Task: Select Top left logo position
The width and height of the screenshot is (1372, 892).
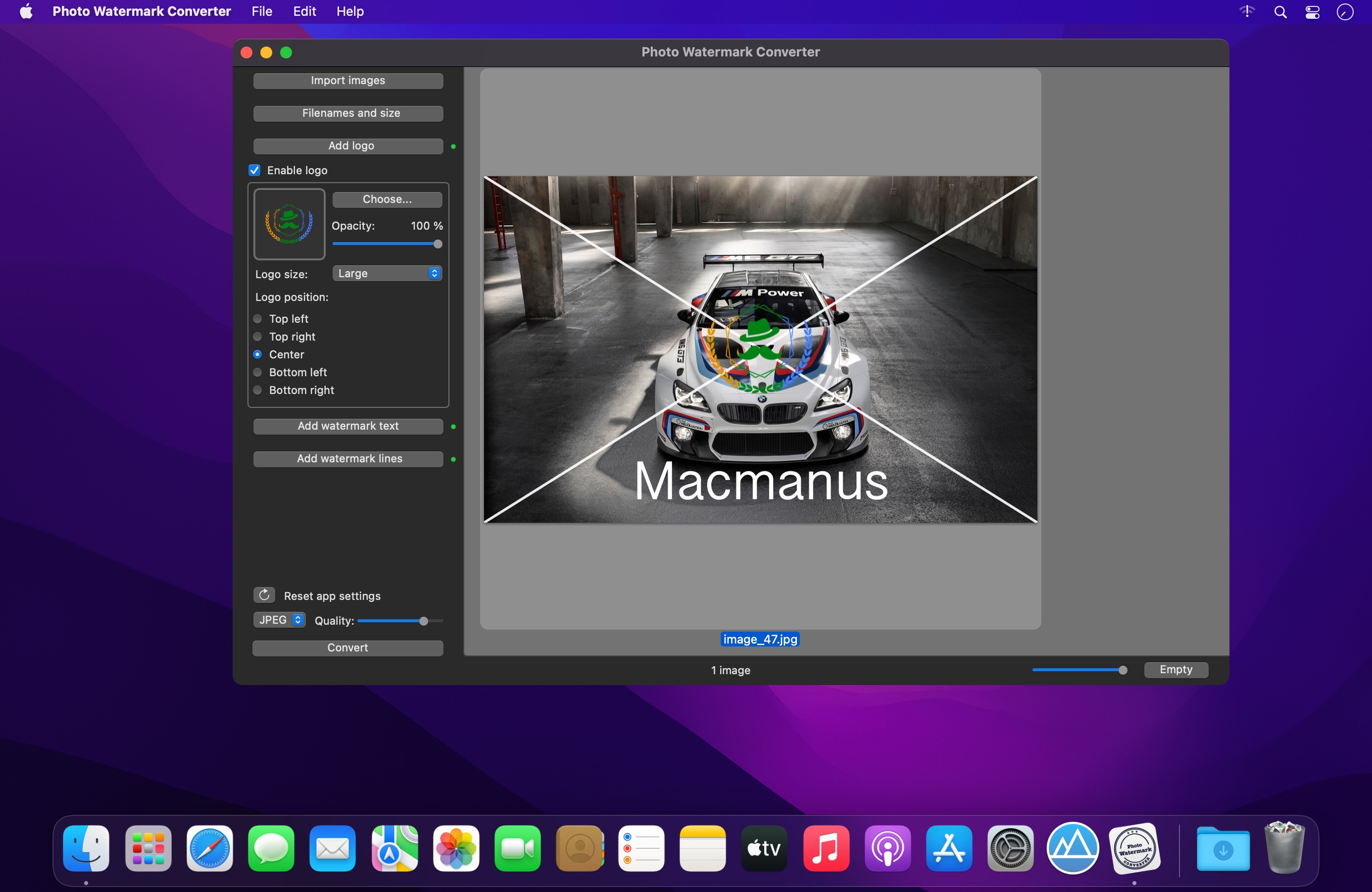Action: click(258, 319)
